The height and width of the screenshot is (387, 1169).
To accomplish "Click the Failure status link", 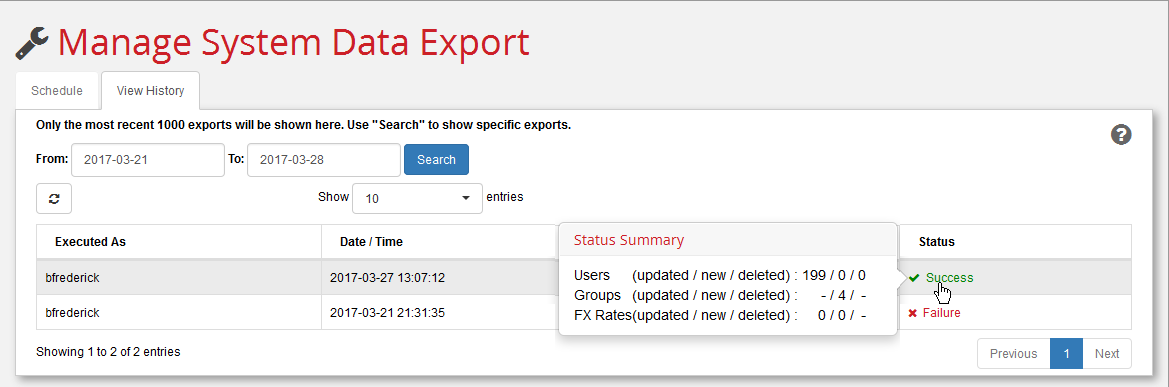I will (x=942, y=313).
